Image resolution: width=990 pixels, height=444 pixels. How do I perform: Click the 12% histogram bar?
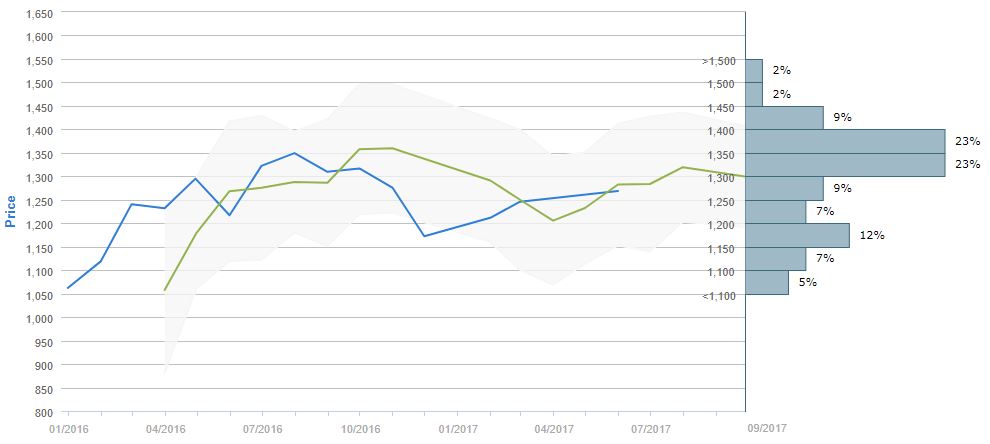(x=797, y=235)
